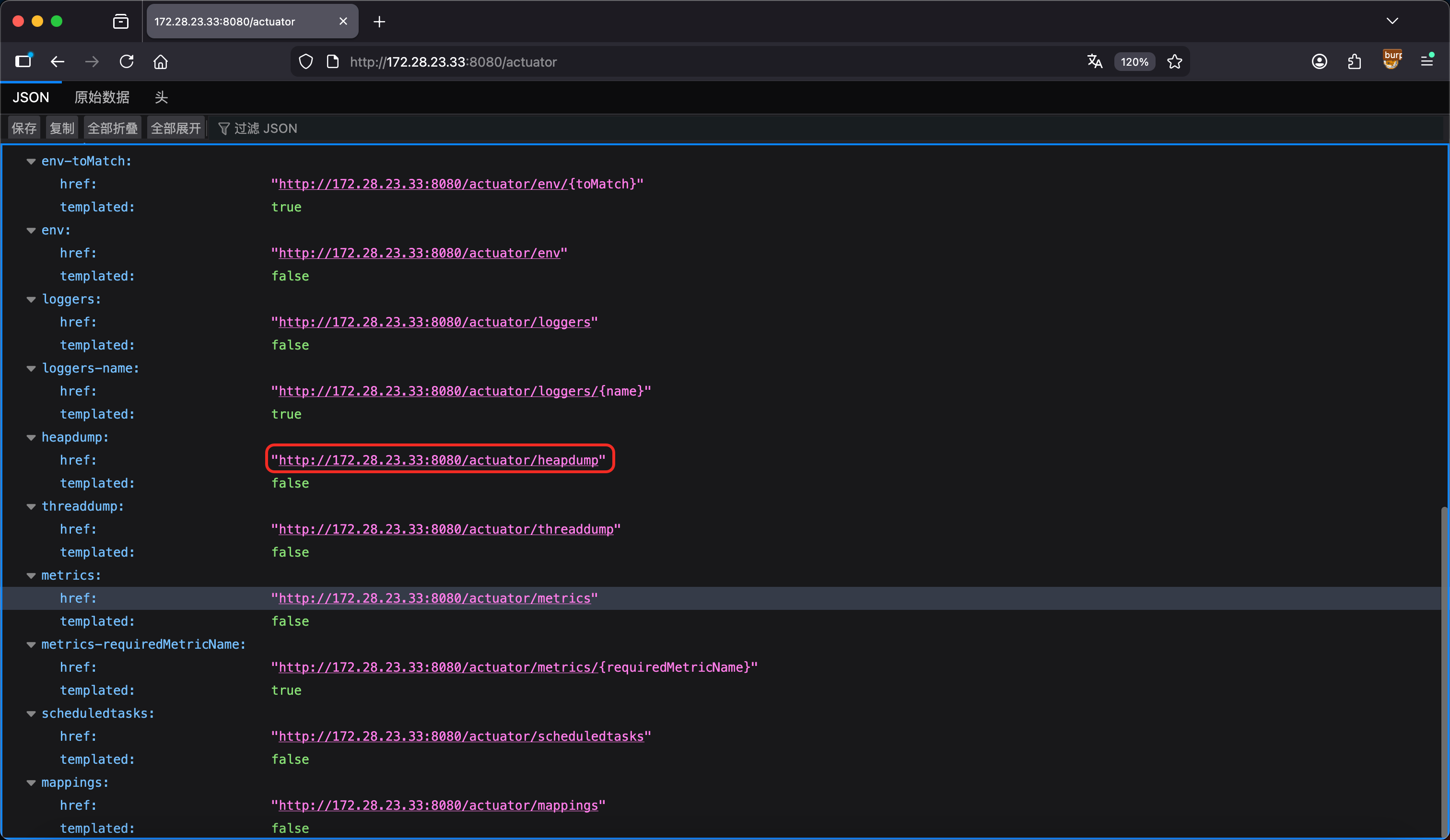Open the list all tabs chevron
This screenshot has width=1450, height=840.
1392,21
